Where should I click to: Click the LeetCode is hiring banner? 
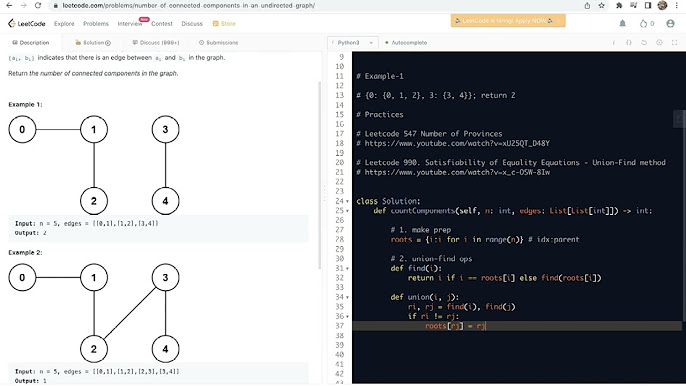pos(508,21)
